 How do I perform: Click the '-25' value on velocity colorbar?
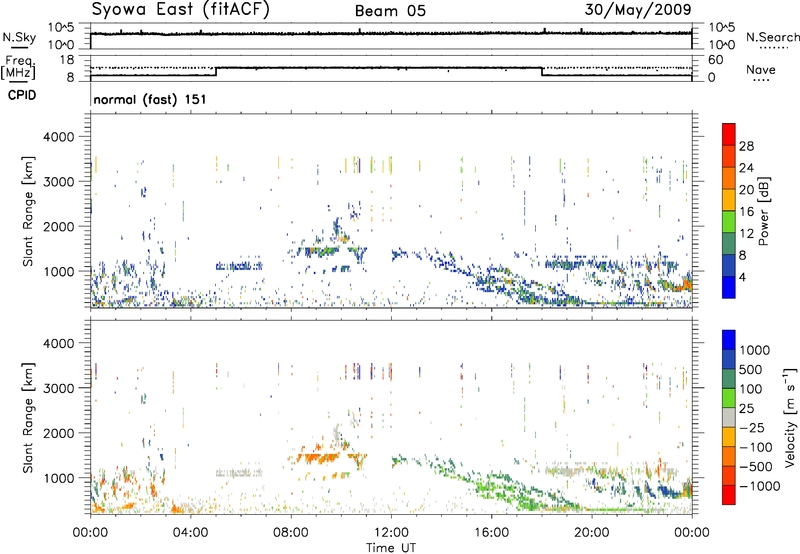[752, 427]
